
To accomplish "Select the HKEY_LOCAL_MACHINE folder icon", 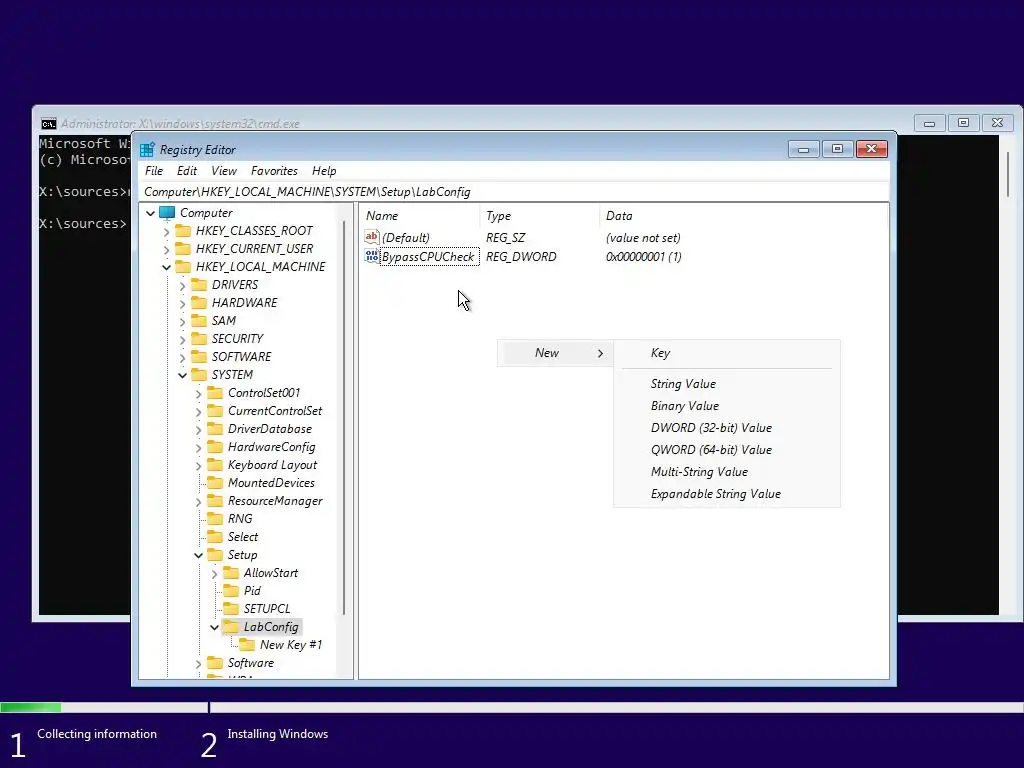I will (x=184, y=267).
